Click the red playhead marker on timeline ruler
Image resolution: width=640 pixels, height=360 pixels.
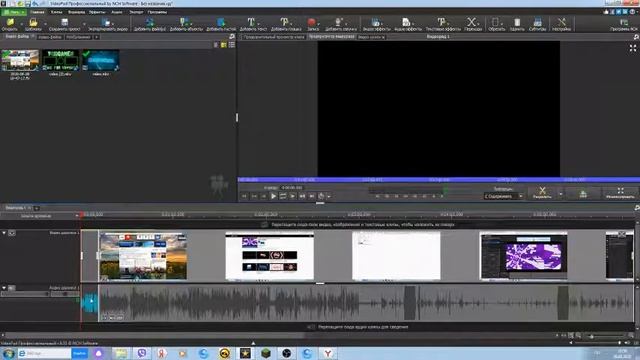pos(82,214)
